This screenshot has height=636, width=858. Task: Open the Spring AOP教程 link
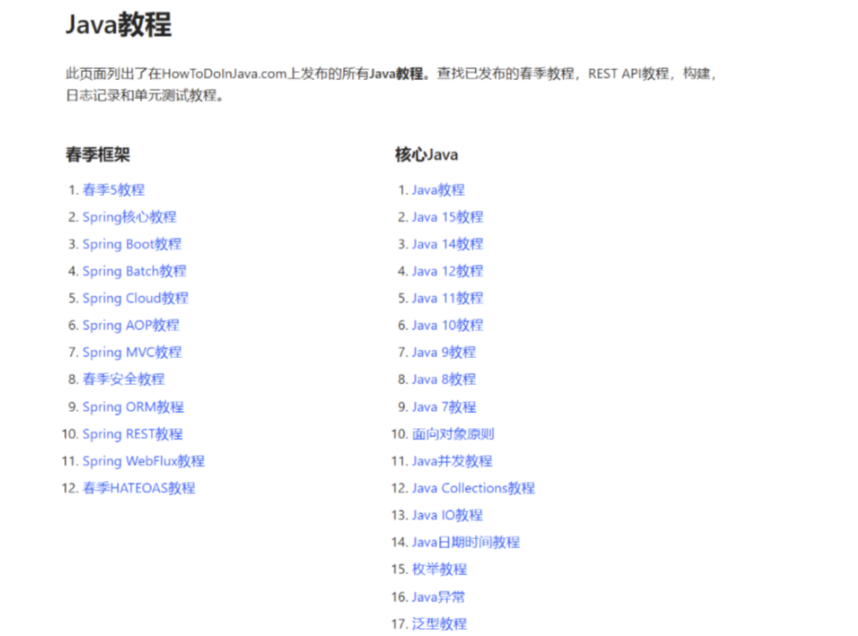point(131,325)
